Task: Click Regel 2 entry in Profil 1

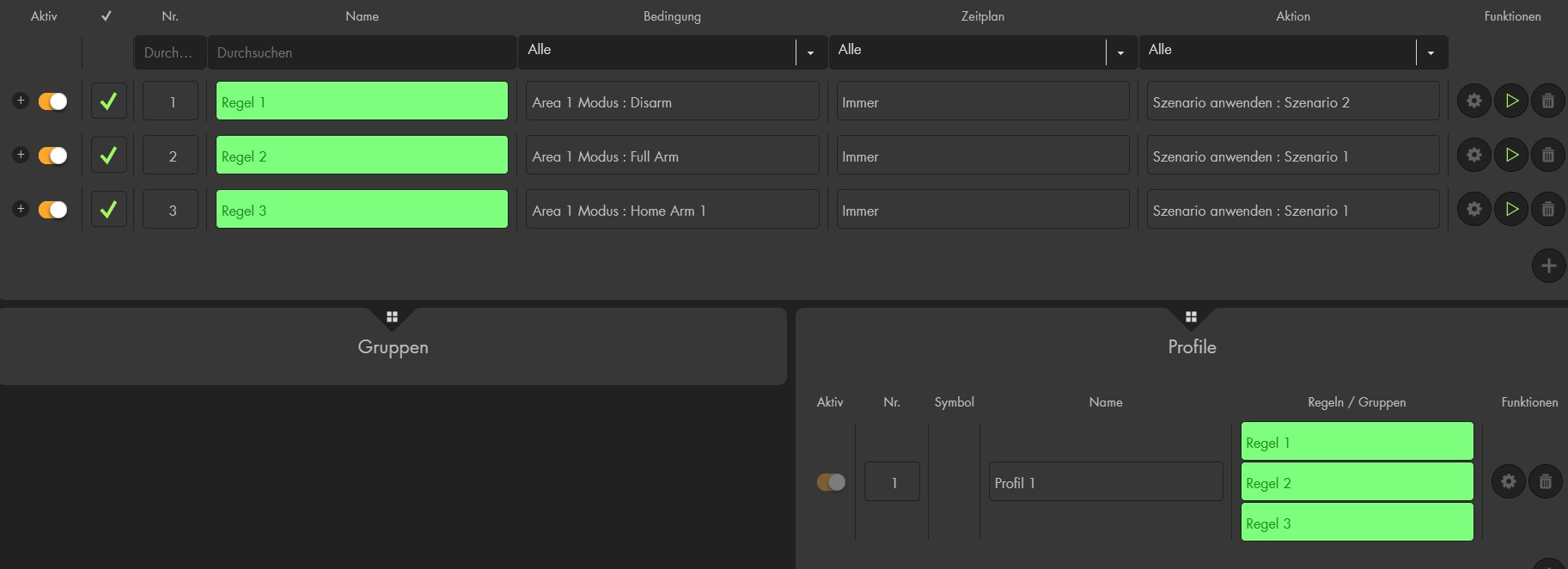Action: (x=1357, y=482)
